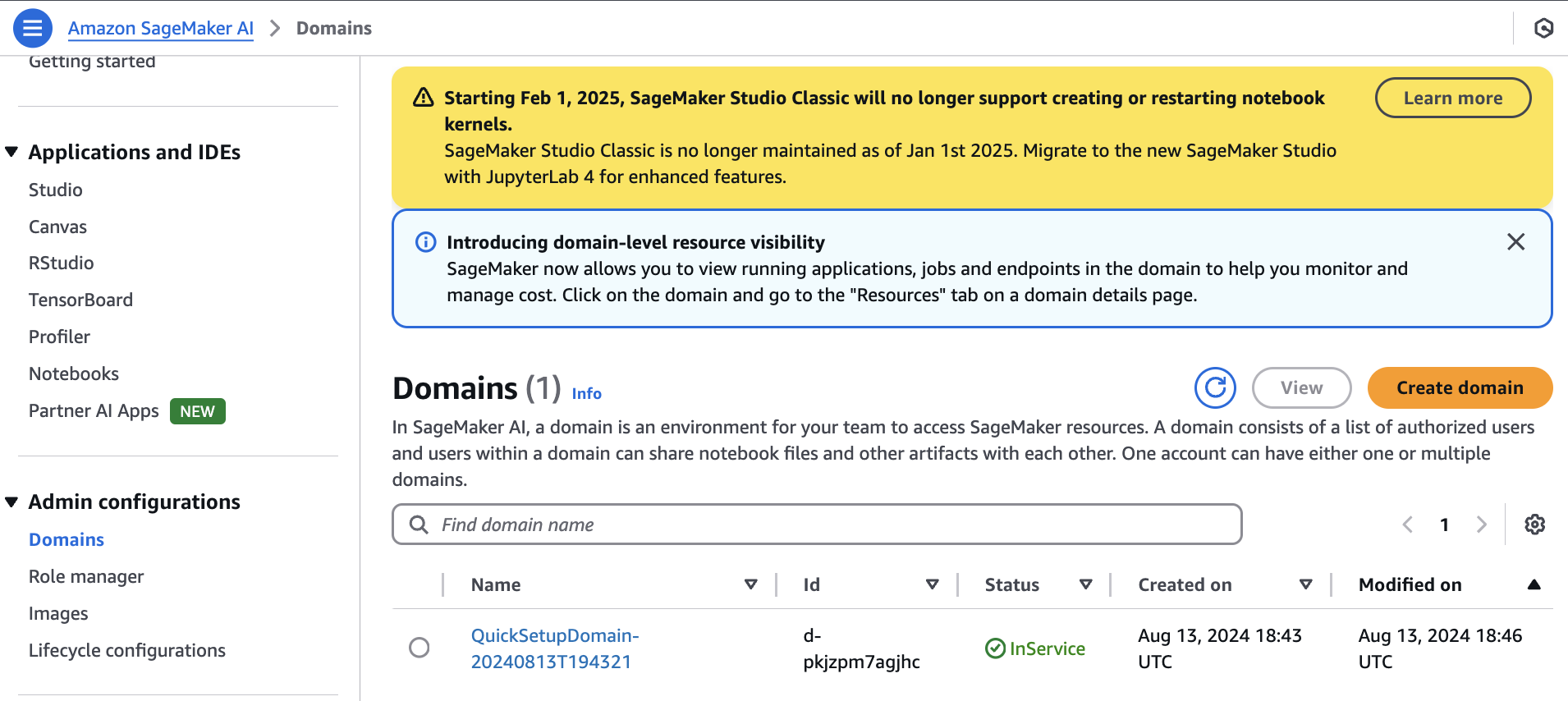Click domain Id d-pkjzpm7agjhc
1568x701 pixels.
coord(861,648)
